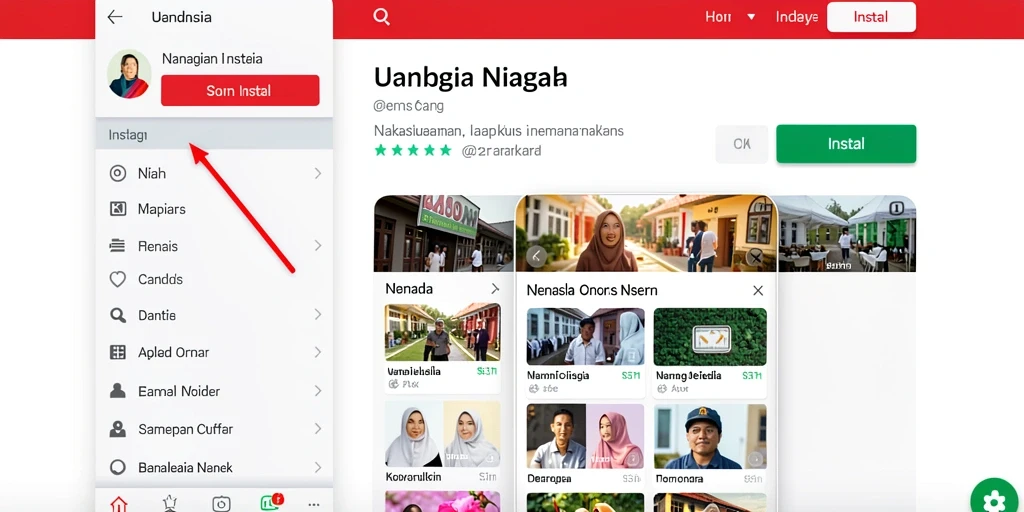Open the camera icon in bottom bar
Viewport: 1024px width, 512px height.
point(221,504)
